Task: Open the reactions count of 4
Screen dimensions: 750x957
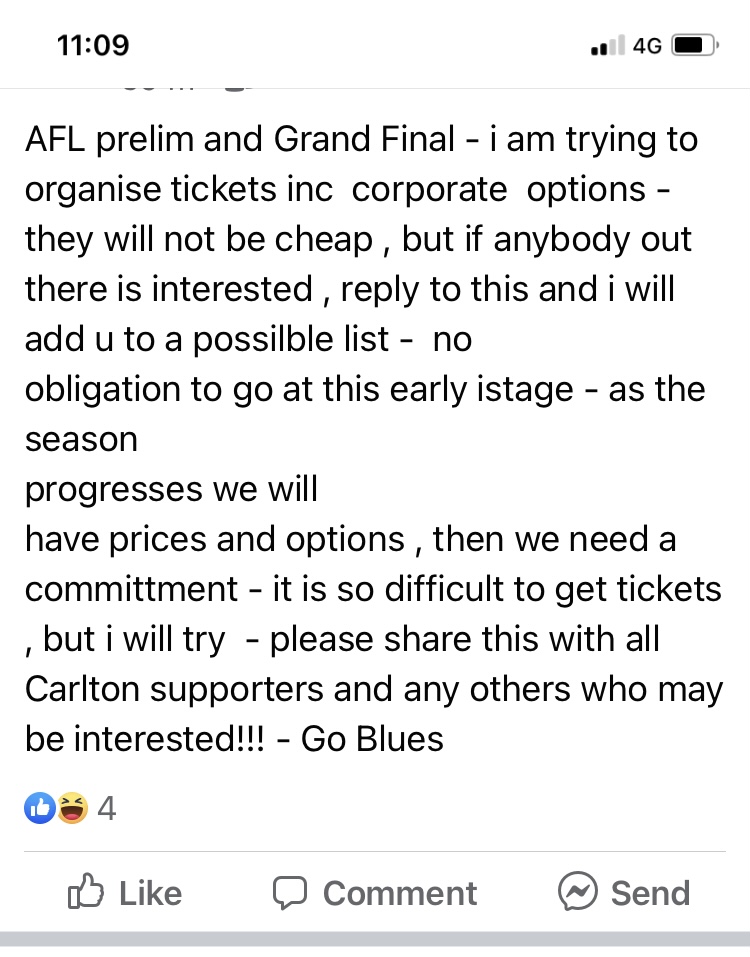Action: (106, 807)
